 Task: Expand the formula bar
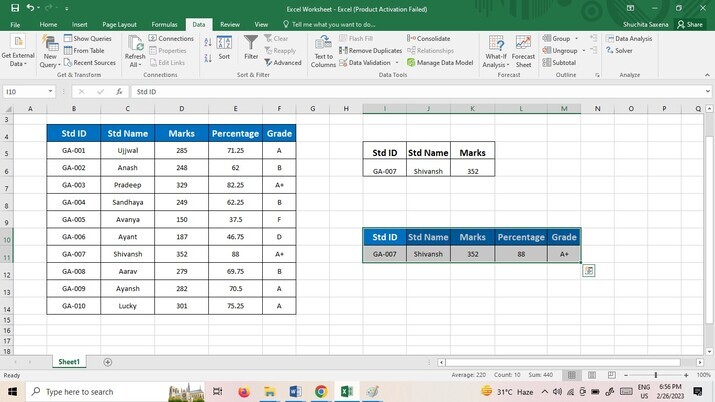coord(707,92)
